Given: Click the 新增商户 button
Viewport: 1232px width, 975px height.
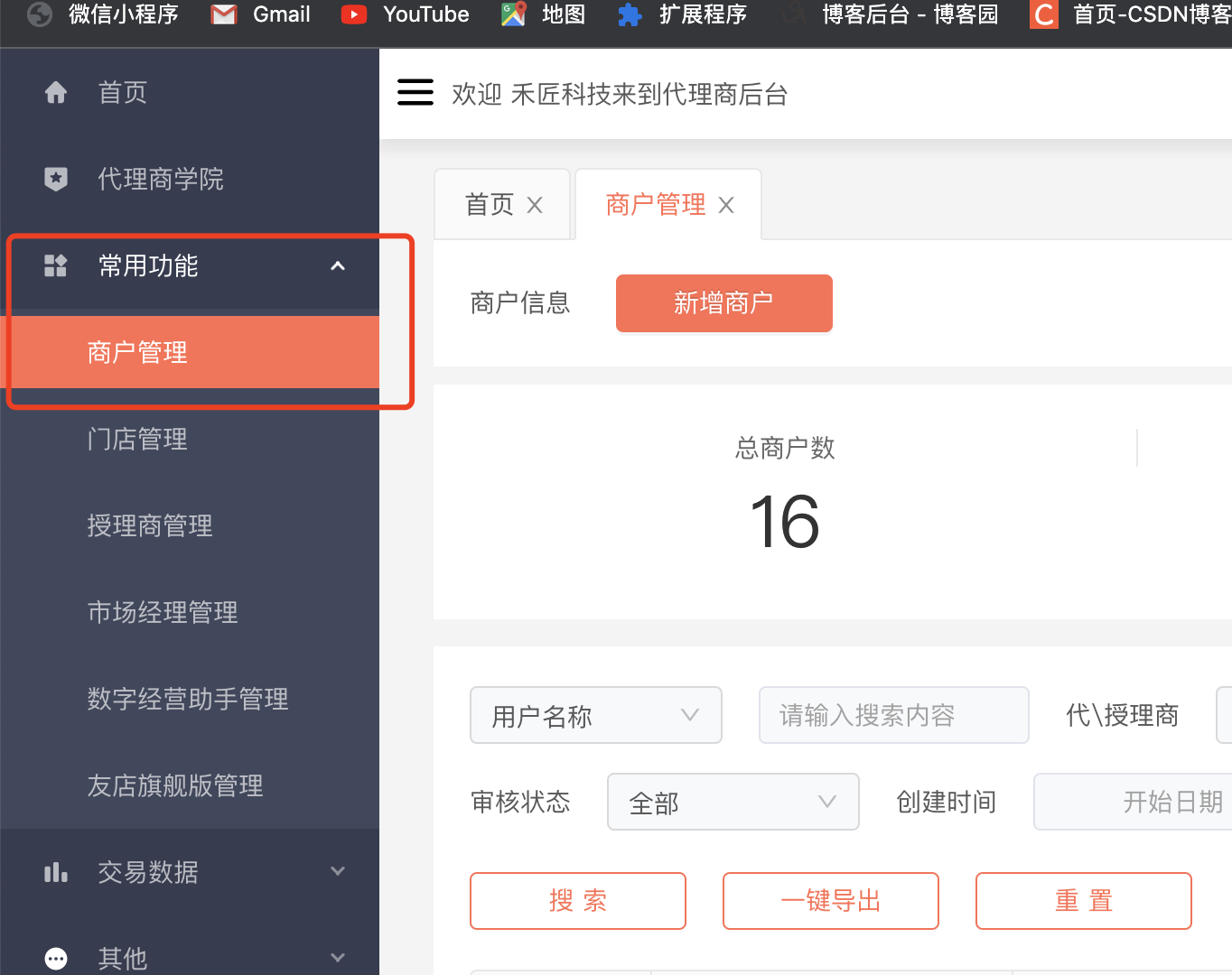Looking at the screenshot, I should (724, 303).
